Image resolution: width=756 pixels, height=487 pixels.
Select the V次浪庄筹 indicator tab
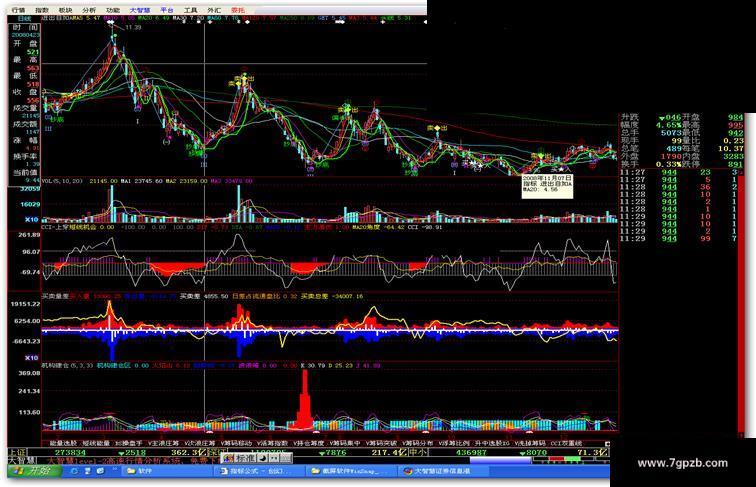[x=200, y=443]
